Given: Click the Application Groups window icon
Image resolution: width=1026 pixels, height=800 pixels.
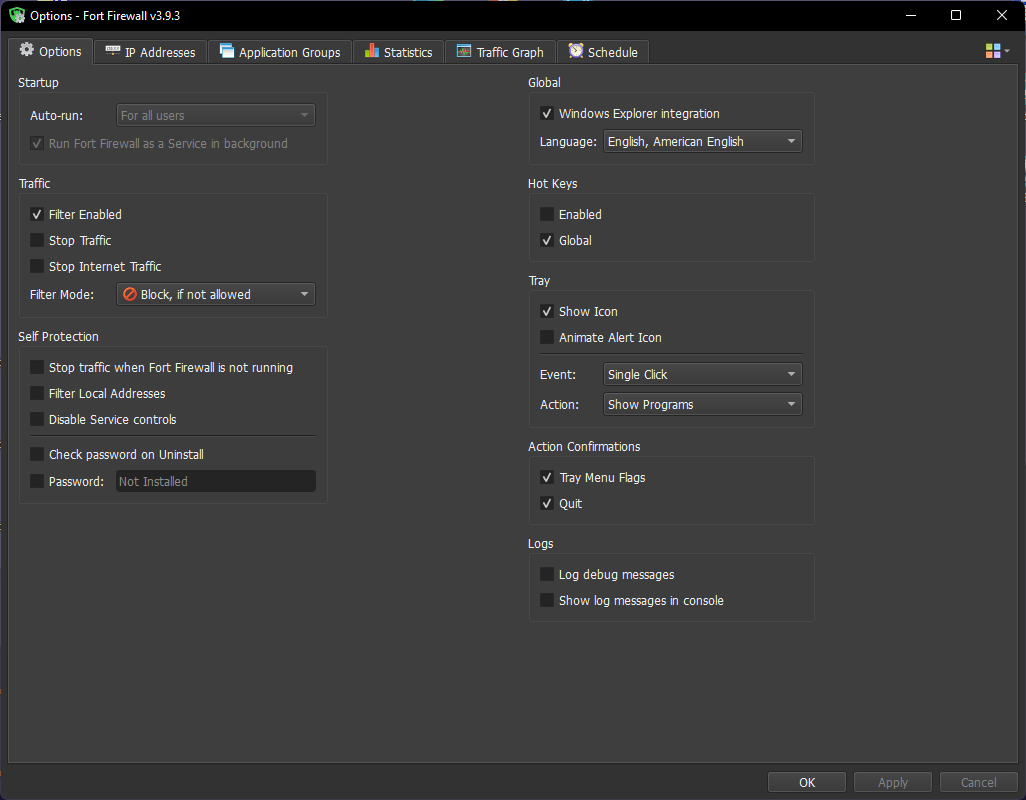Looking at the screenshot, I should (226, 50).
